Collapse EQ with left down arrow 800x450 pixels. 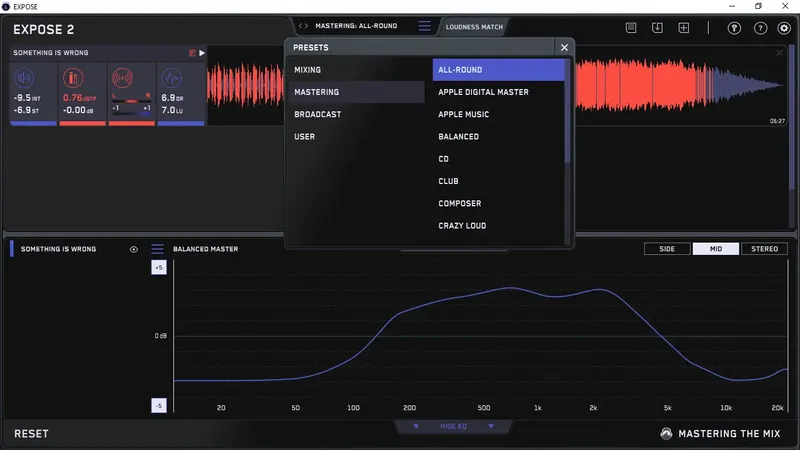coord(416,426)
